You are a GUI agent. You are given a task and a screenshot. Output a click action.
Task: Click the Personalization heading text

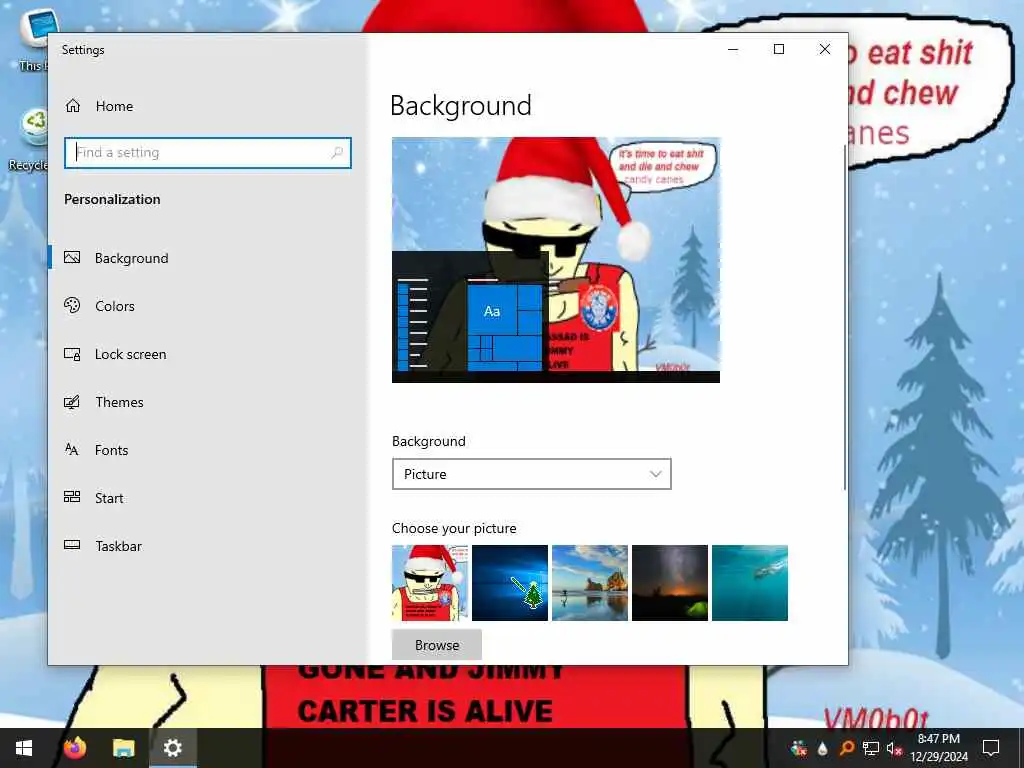[x=112, y=199]
